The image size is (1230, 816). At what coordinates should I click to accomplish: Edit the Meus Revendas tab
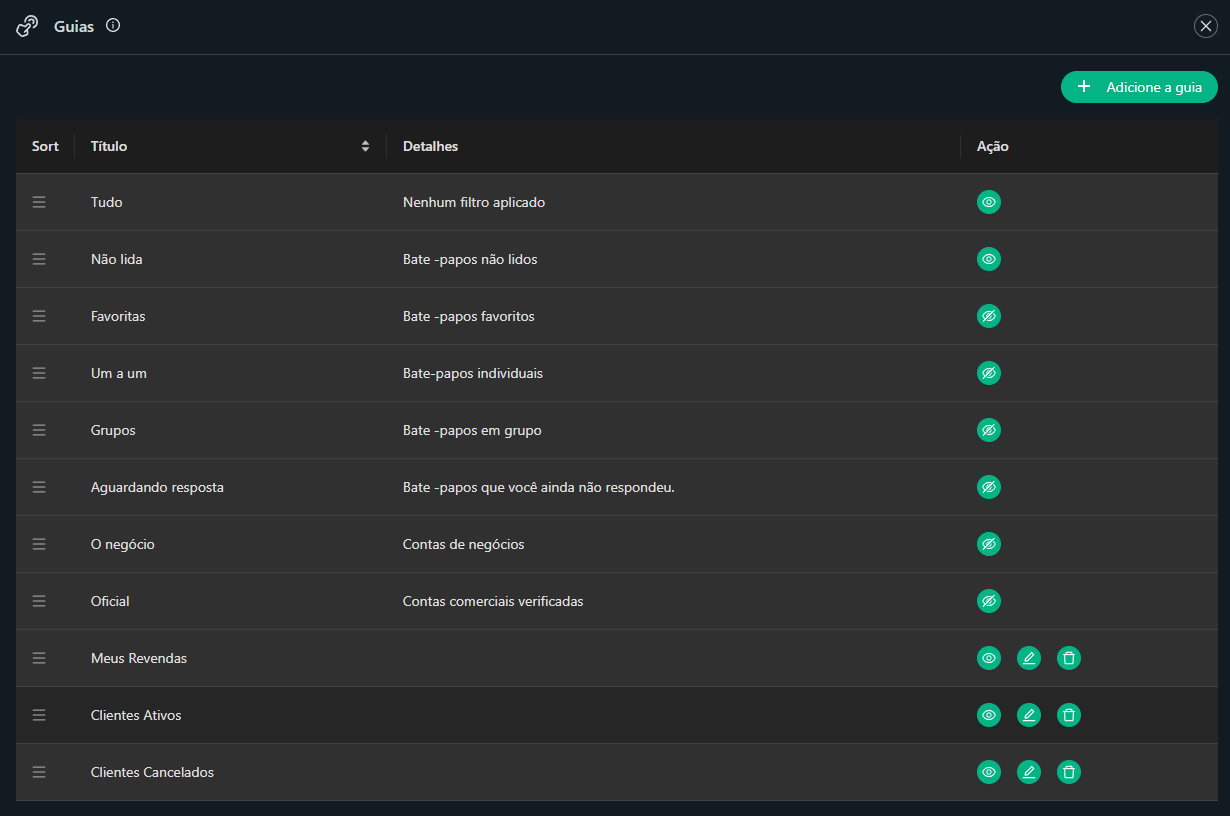(x=1029, y=658)
